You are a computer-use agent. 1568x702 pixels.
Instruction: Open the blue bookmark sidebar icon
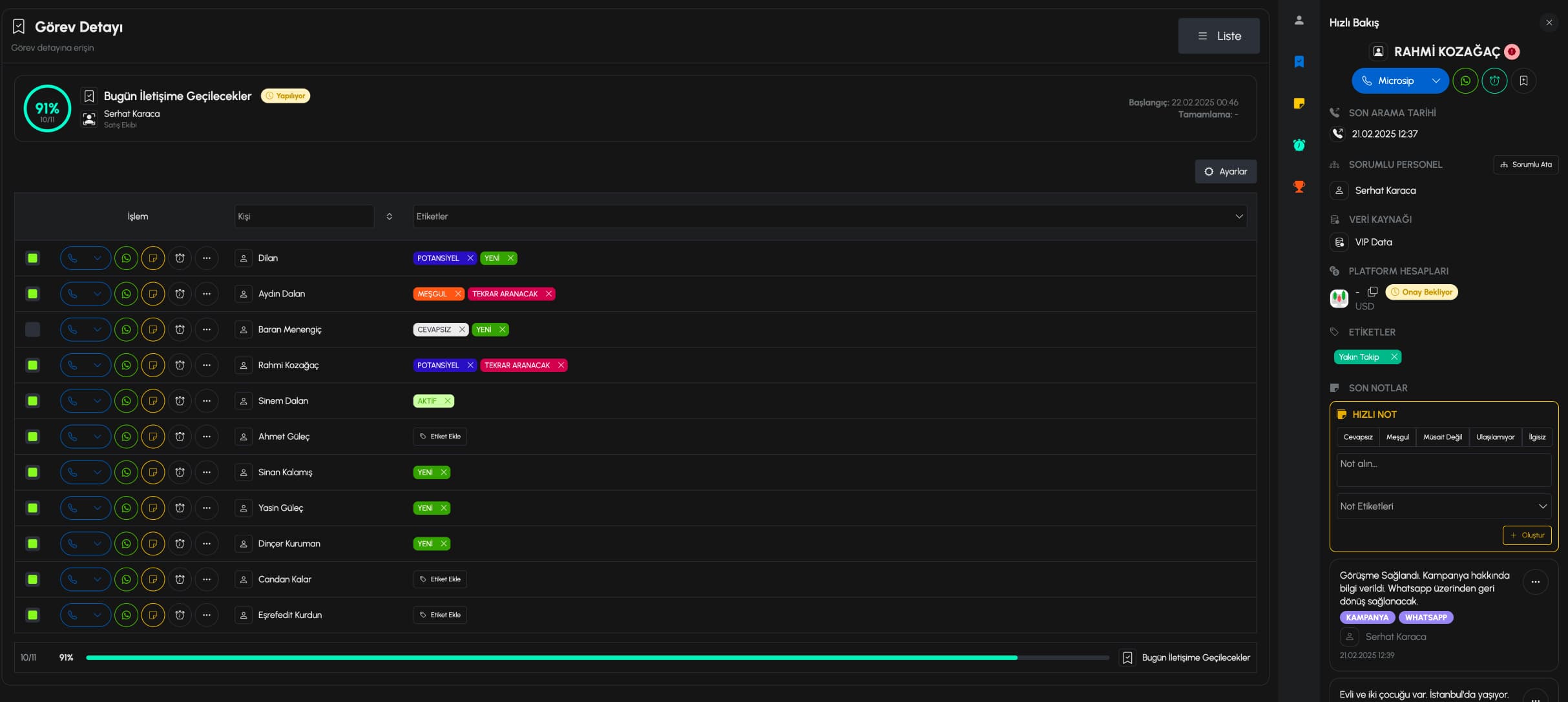(x=1299, y=62)
